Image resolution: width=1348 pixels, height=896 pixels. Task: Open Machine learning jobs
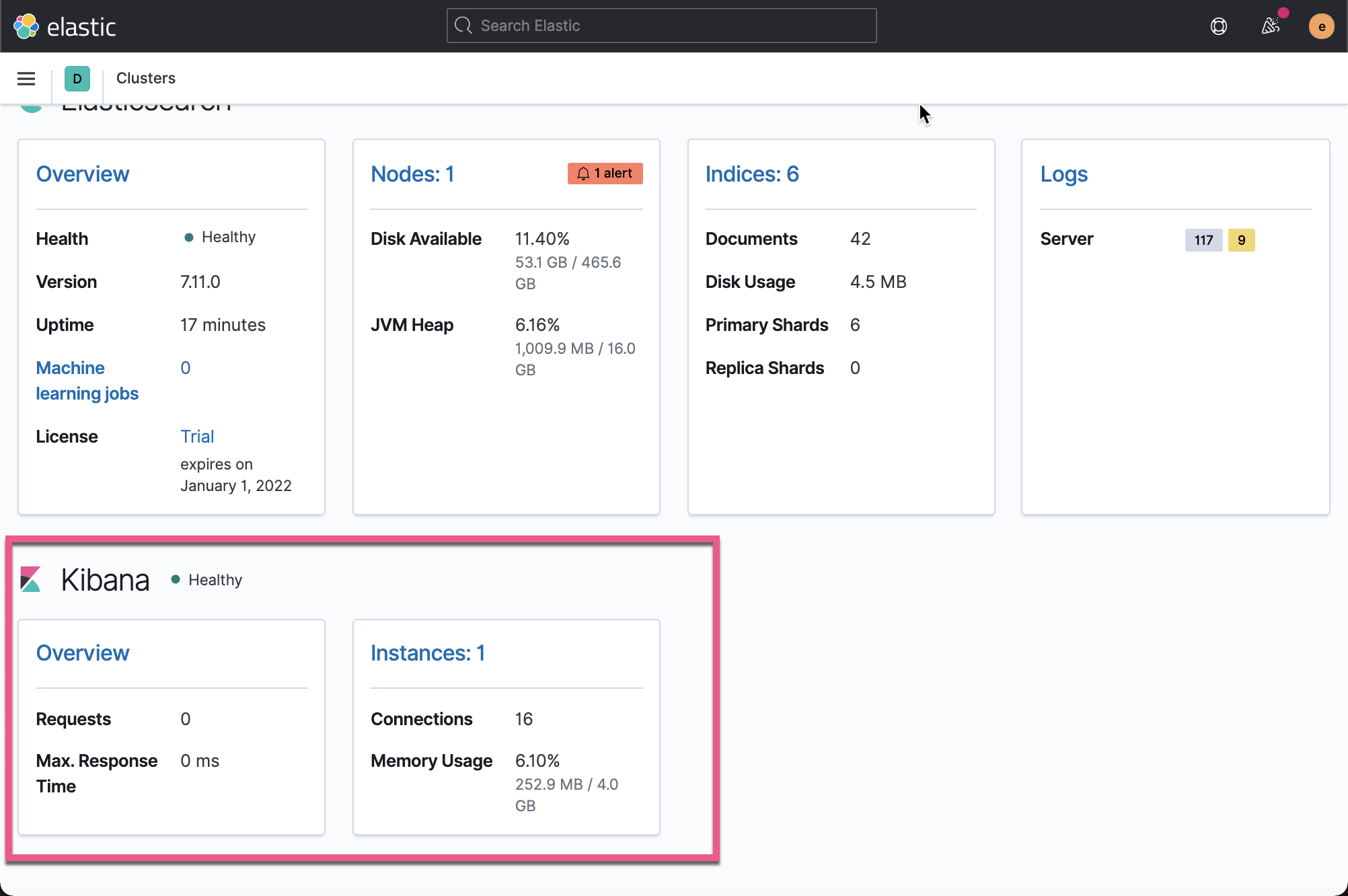coord(87,380)
